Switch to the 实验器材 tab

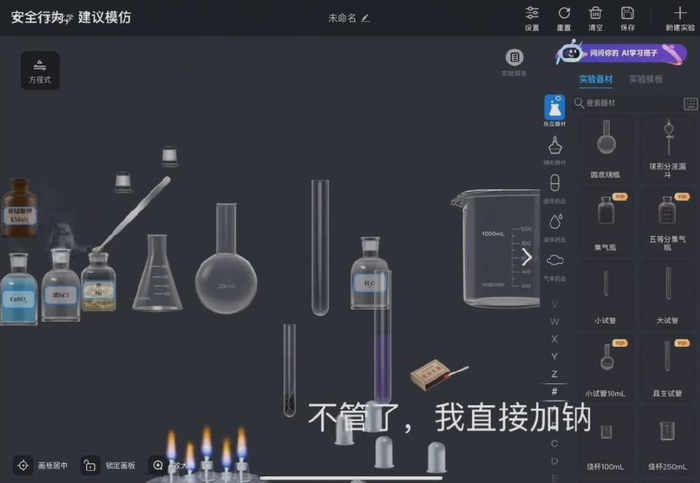coord(596,79)
